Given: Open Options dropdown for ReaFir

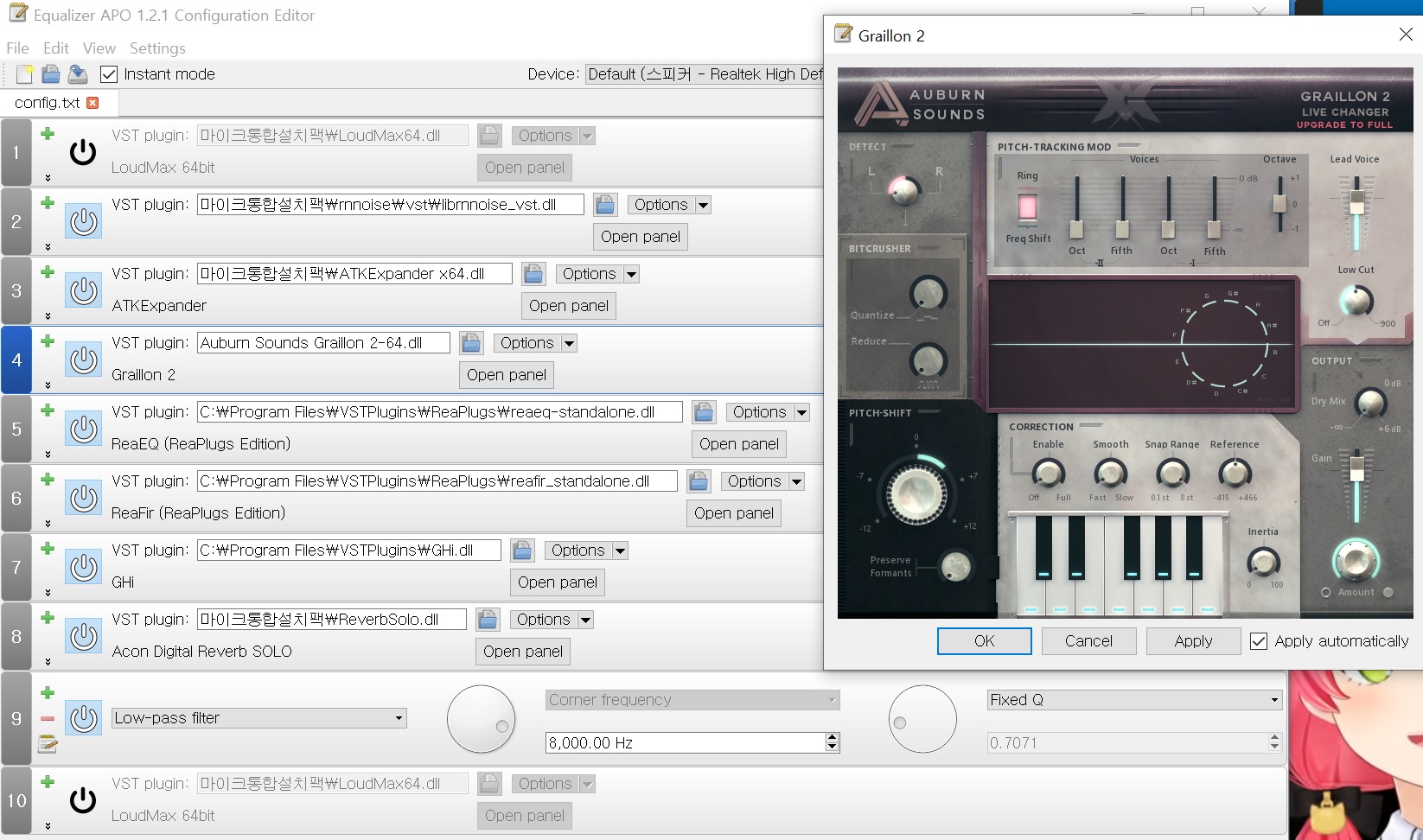Looking at the screenshot, I should tap(763, 481).
